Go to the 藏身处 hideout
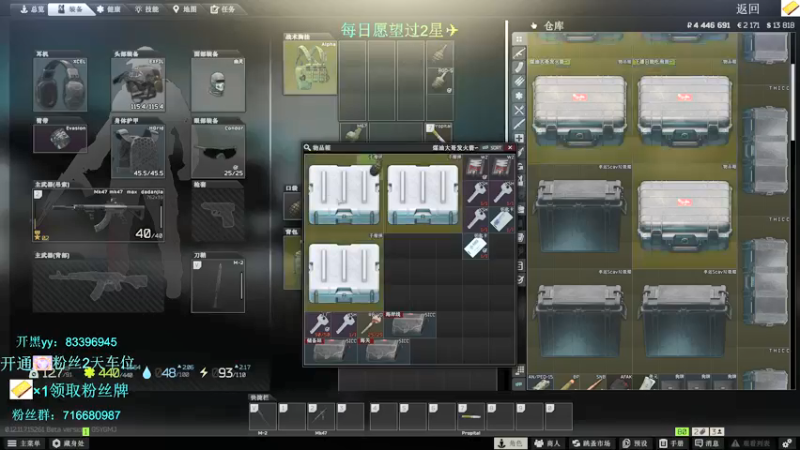The height and width of the screenshot is (450, 800). coord(68,443)
